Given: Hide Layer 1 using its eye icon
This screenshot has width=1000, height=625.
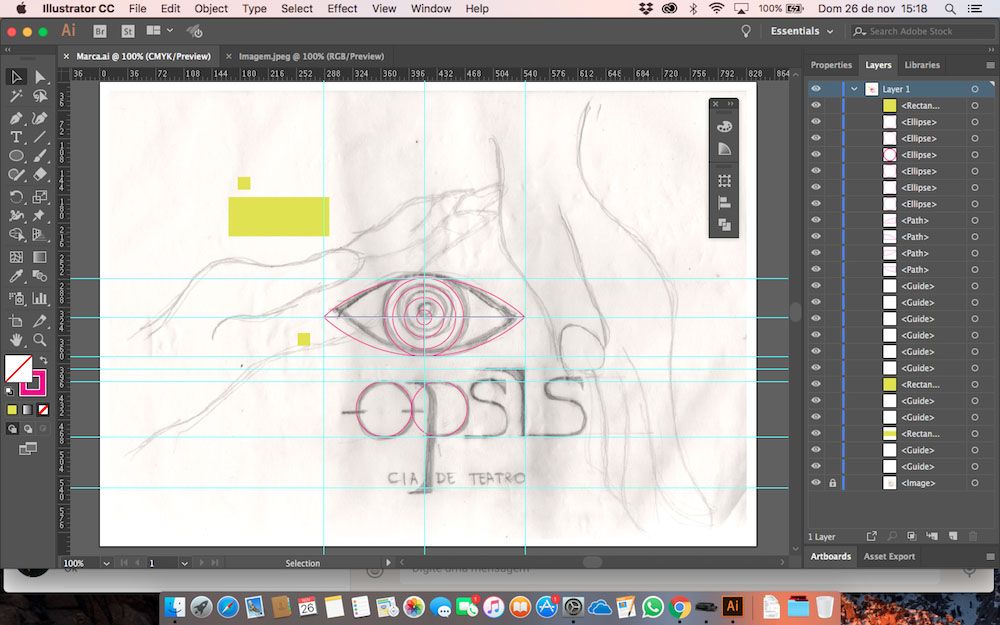Looking at the screenshot, I should pos(816,89).
